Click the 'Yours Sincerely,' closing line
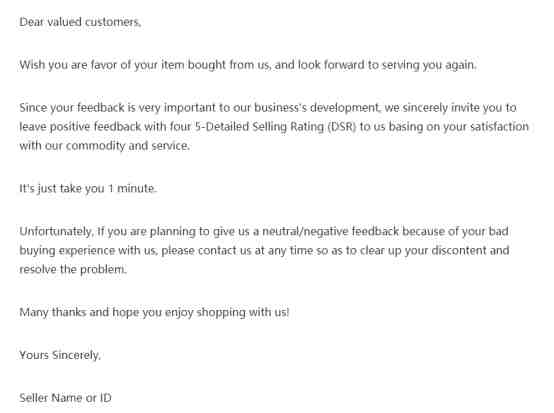Screen dimensions: 554x413 pyautogui.click(x=60, y=355)
